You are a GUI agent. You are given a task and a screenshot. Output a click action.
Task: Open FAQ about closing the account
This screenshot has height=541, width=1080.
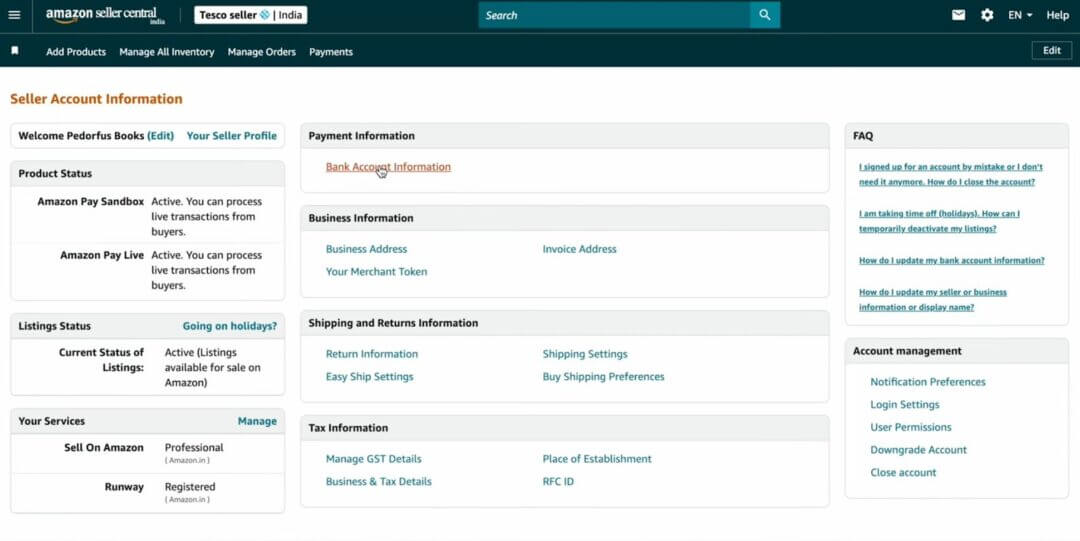pyautogui.click(x=951, y=174)
